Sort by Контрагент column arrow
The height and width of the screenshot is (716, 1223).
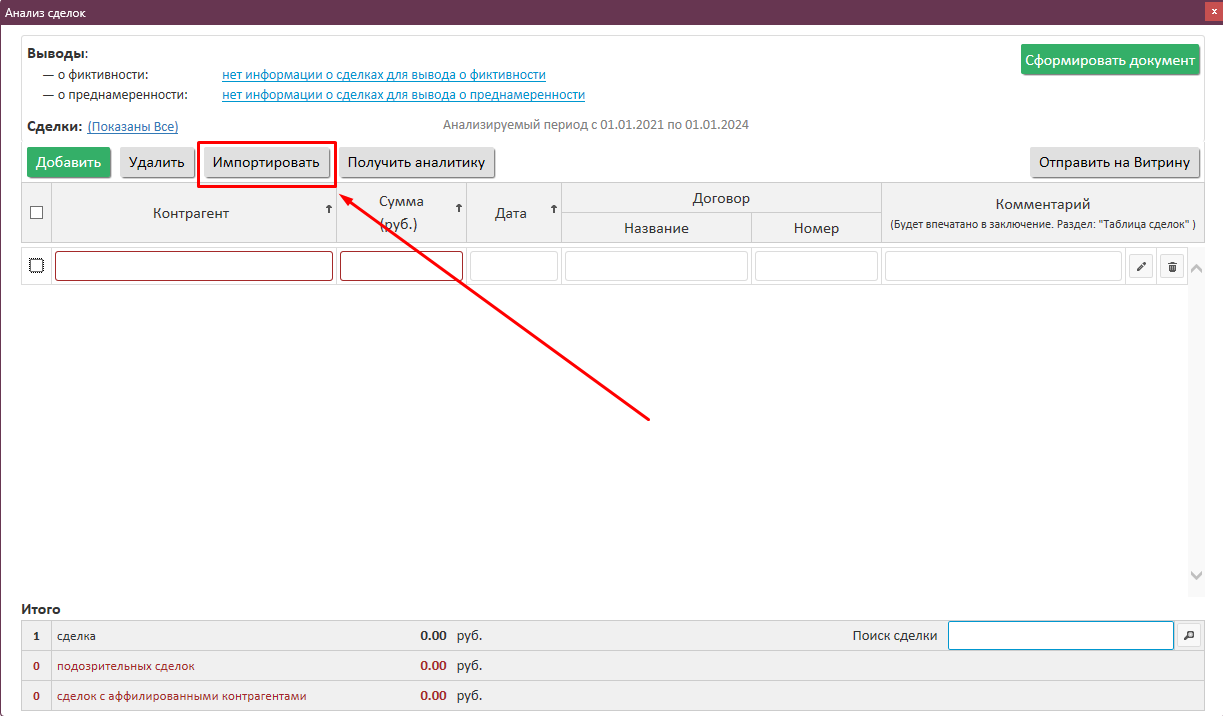coord(328,209)
